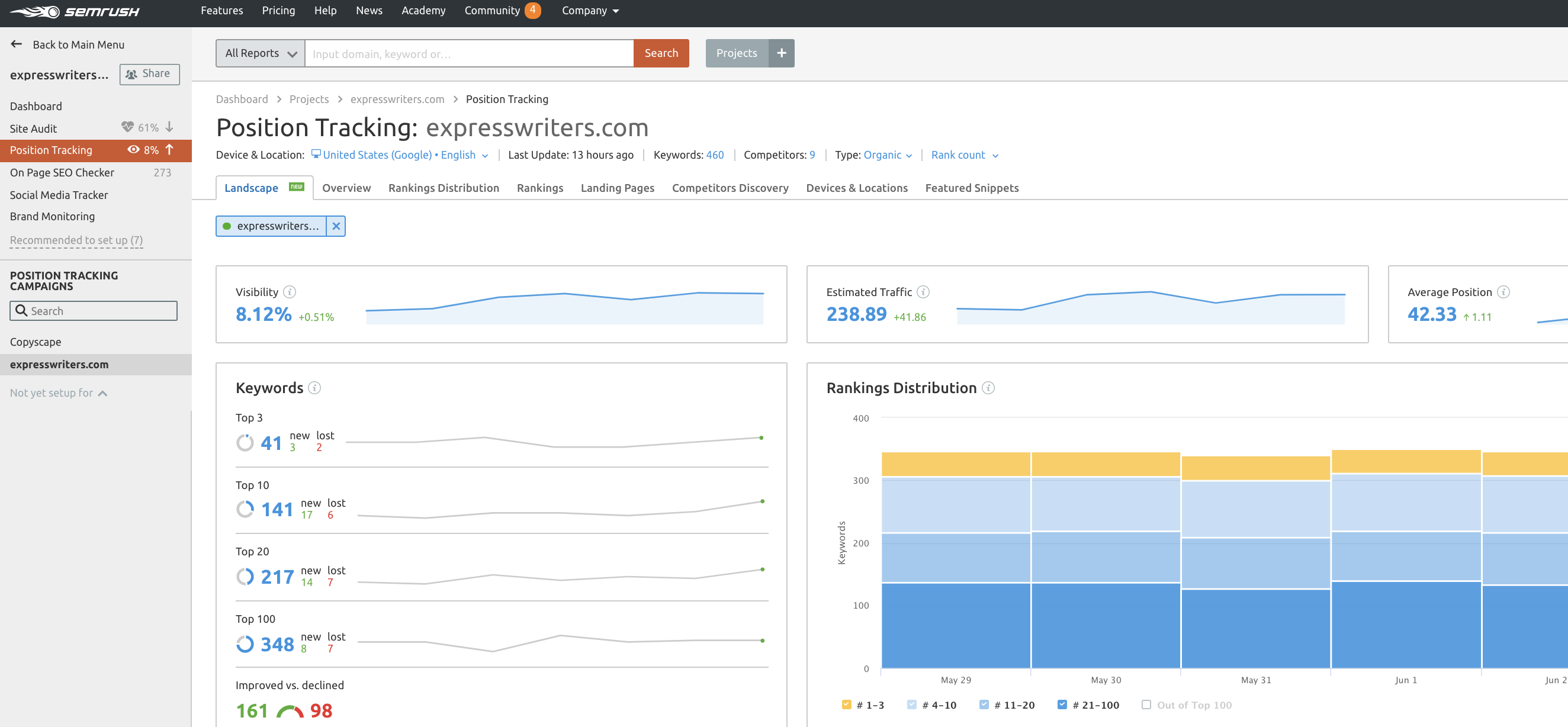Screen dimensions: 1568x727
Task: Open On Page SEO Checker in sidebar
Action: (62, 173)
